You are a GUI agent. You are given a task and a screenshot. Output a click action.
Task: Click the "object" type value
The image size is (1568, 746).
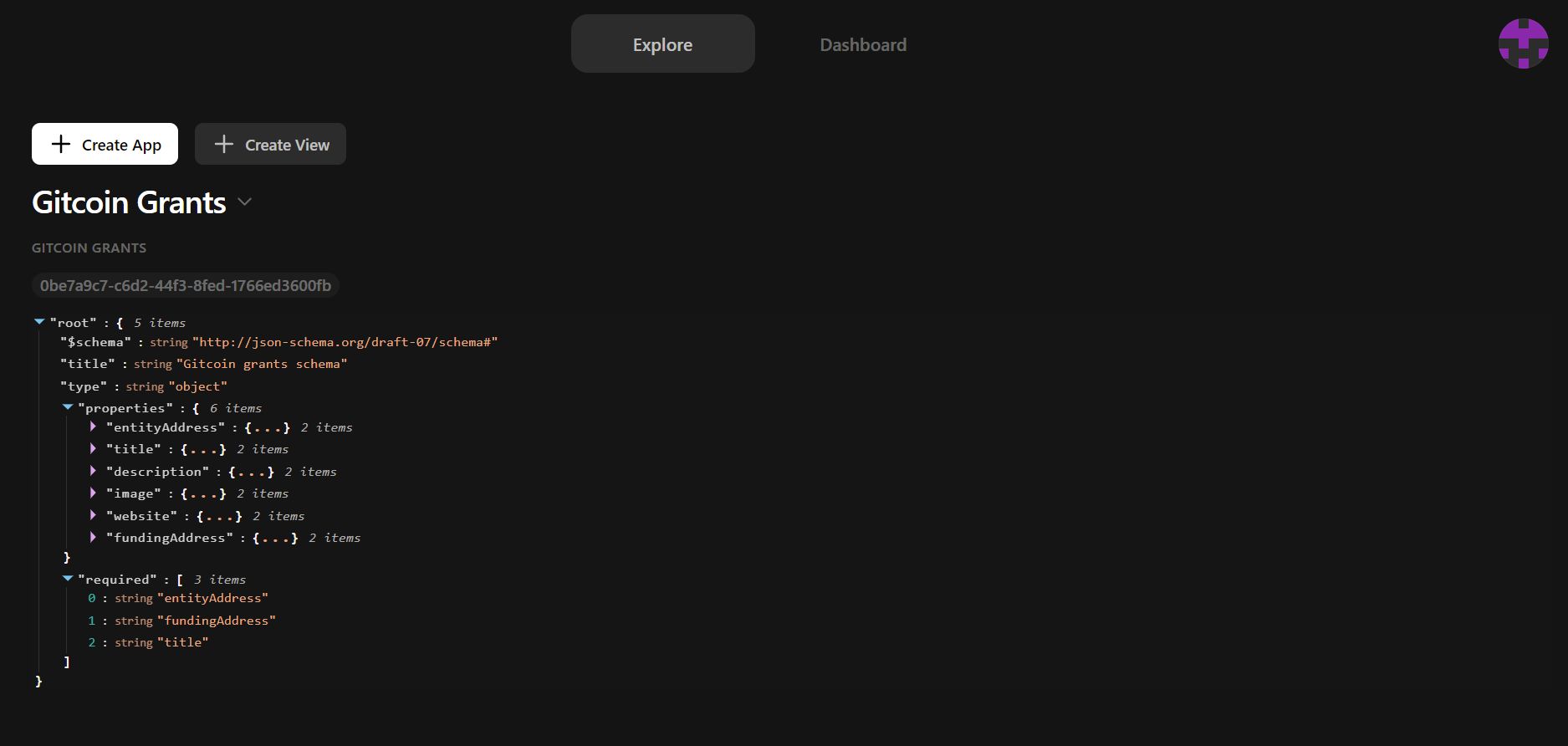198,386
